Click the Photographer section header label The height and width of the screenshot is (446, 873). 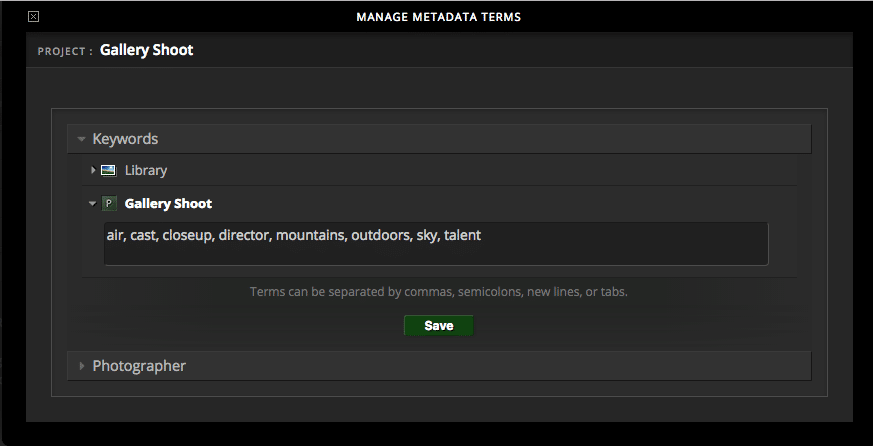point(139,366)
